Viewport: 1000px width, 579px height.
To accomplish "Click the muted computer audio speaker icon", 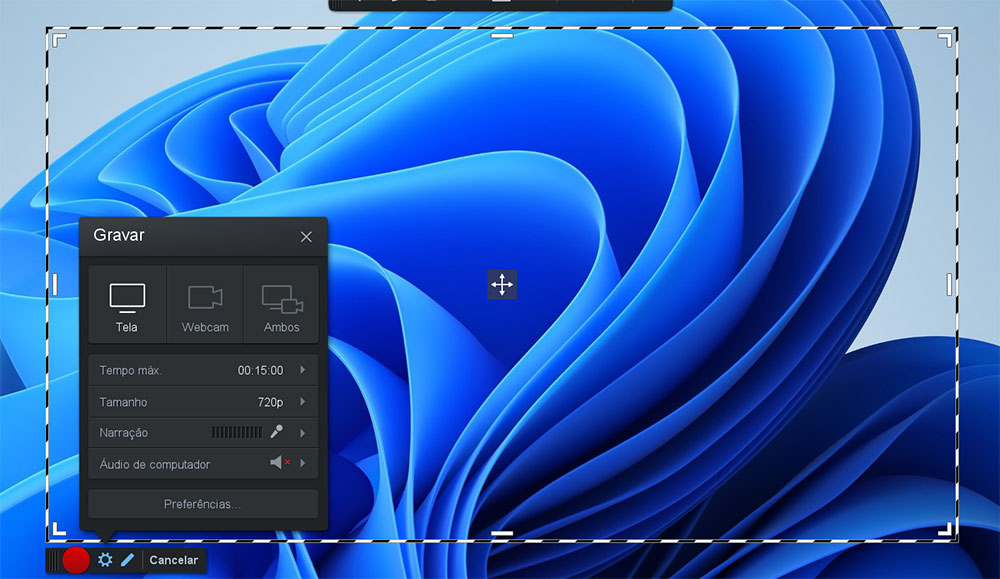I will pos(279,462).
